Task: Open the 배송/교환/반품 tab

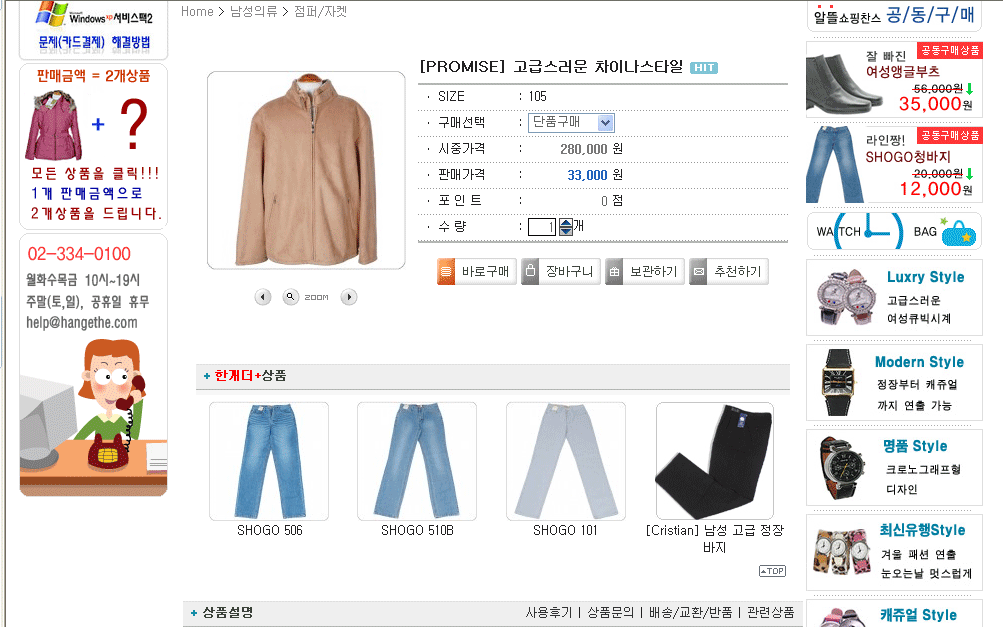Action: point(690,612)
